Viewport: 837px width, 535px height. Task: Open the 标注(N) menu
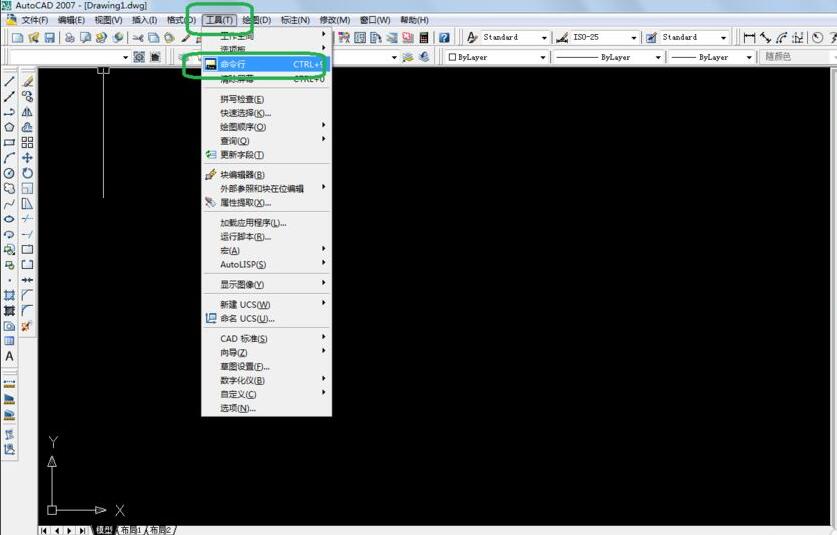pyautogui.click(x=296, y=20)
